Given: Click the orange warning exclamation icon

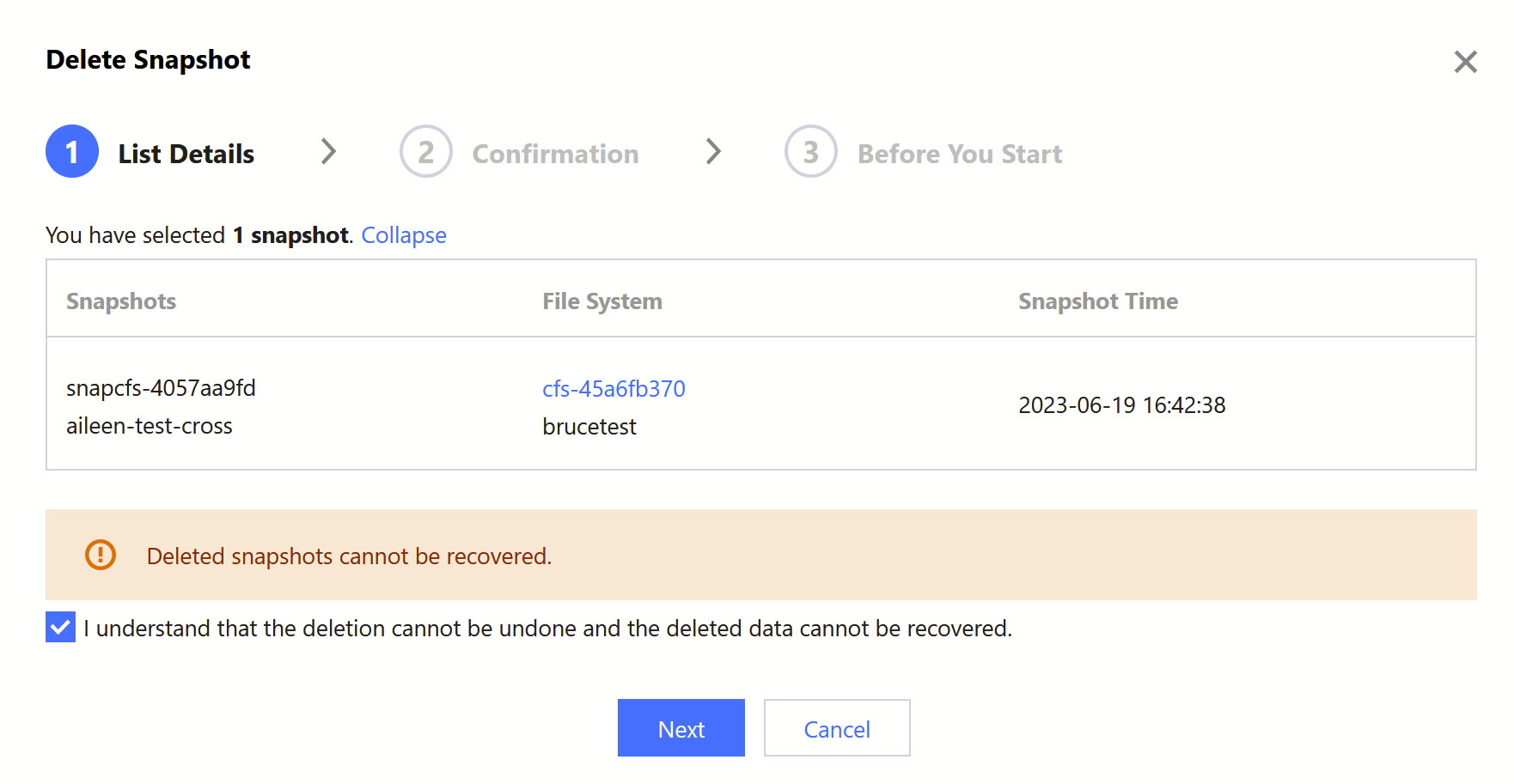Looking at the screenshot, I should 101,555.
